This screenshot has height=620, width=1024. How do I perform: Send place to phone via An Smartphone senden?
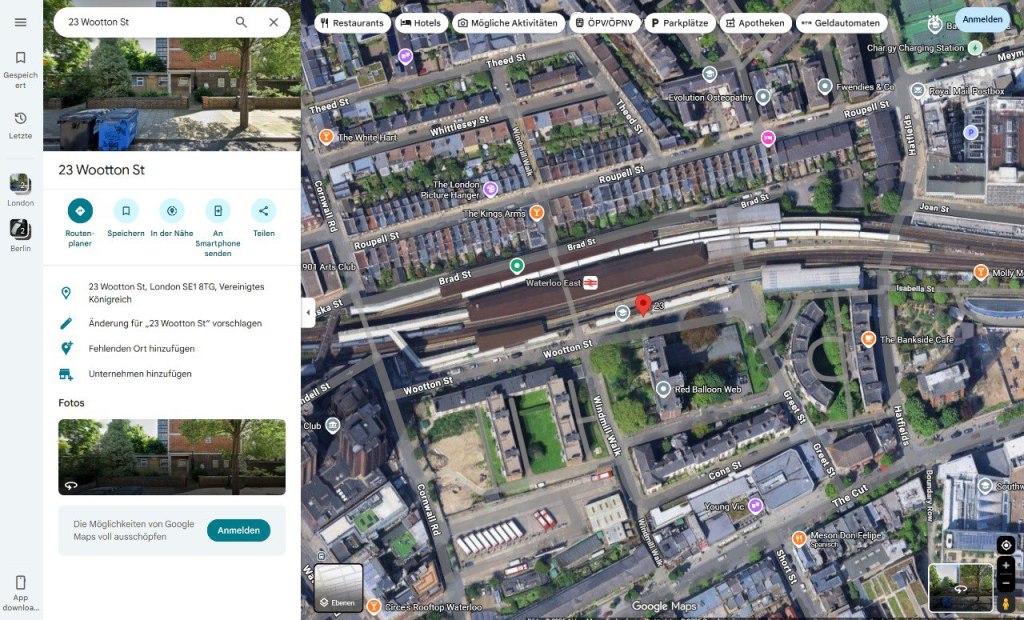click(x=218, y=211)
